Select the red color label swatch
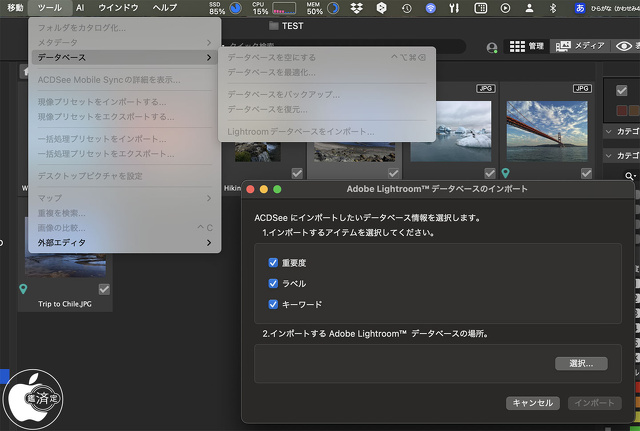This screenshot has width=640, height=431. click(x=622, y=110)
